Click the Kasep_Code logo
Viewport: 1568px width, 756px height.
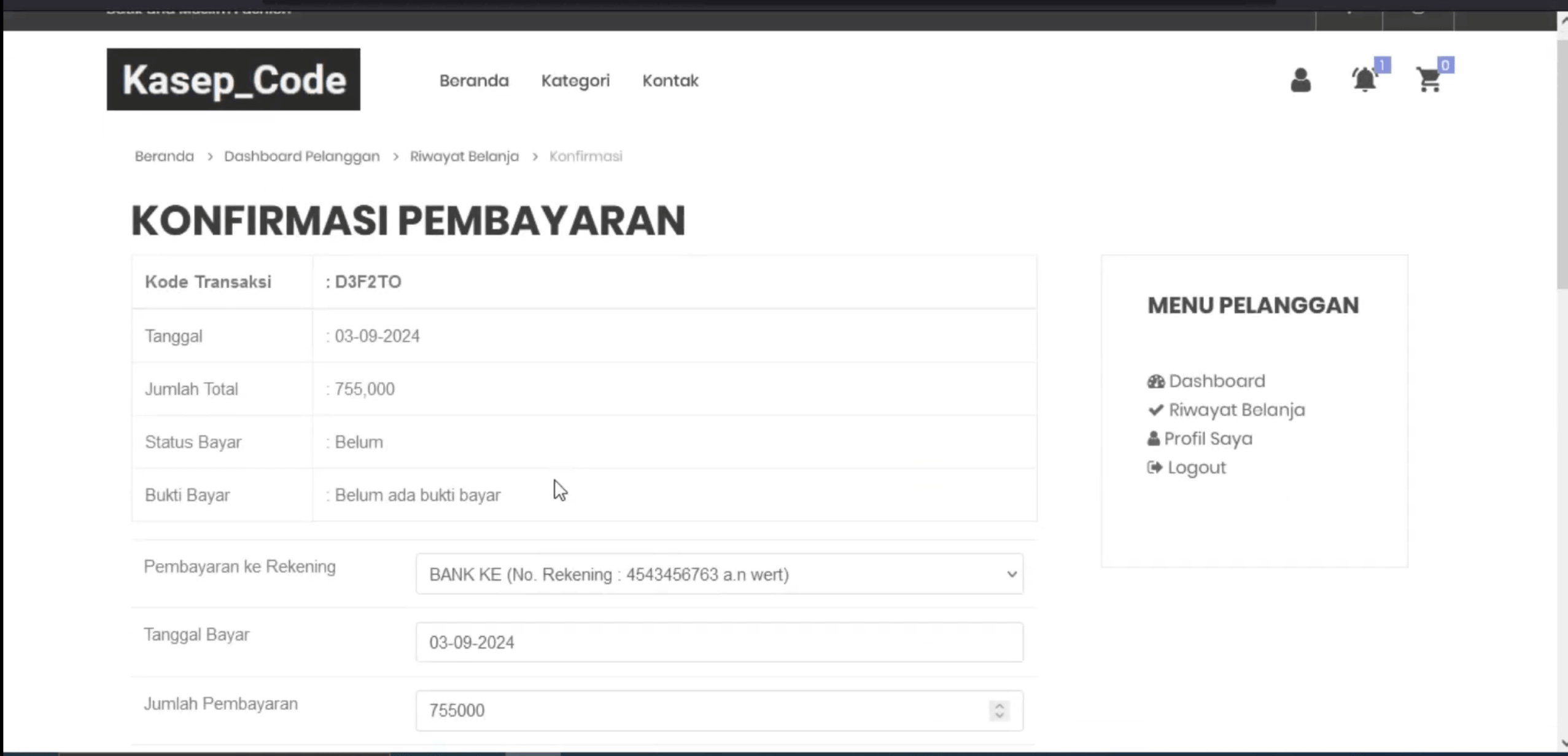click(x=233, y=79)
